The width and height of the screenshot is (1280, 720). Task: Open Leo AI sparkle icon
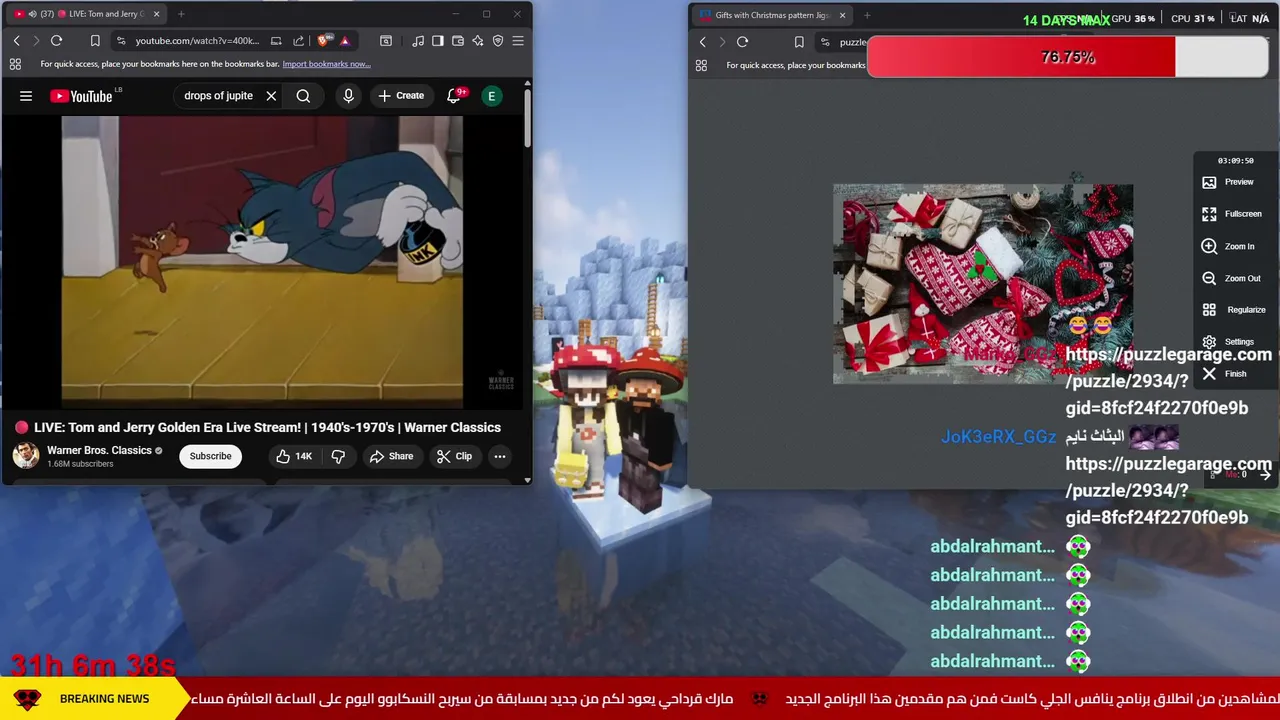478,41
